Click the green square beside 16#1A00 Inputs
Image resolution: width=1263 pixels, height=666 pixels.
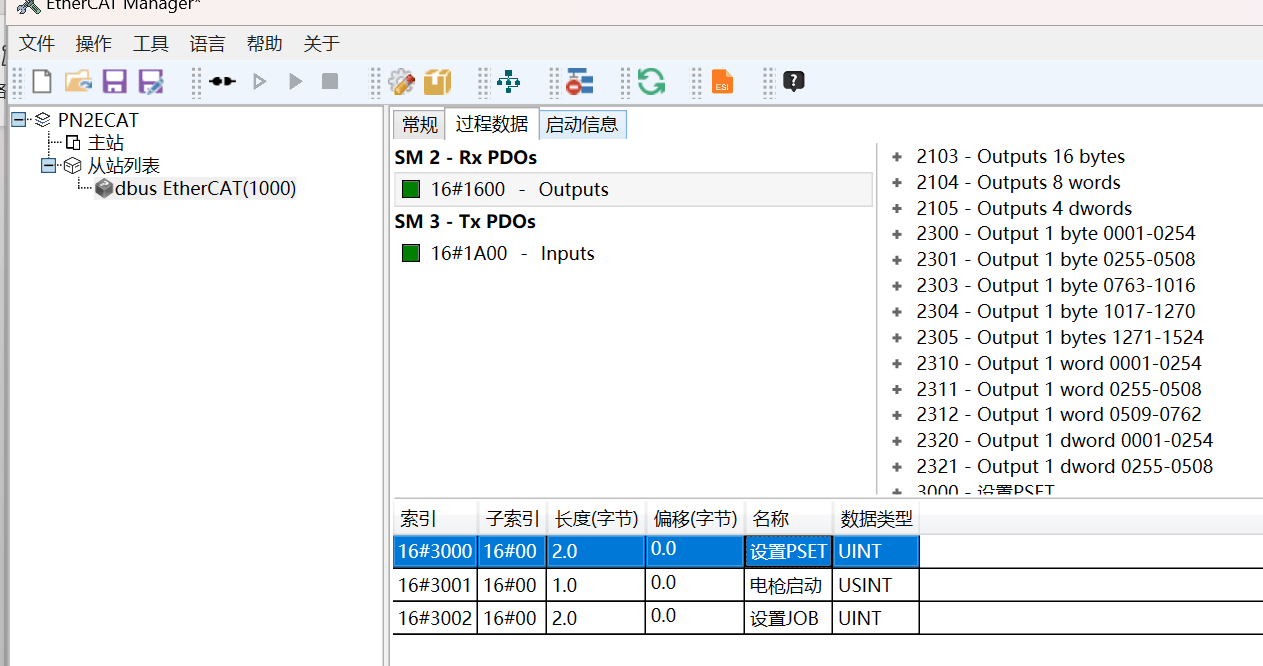tap(411, 253)
